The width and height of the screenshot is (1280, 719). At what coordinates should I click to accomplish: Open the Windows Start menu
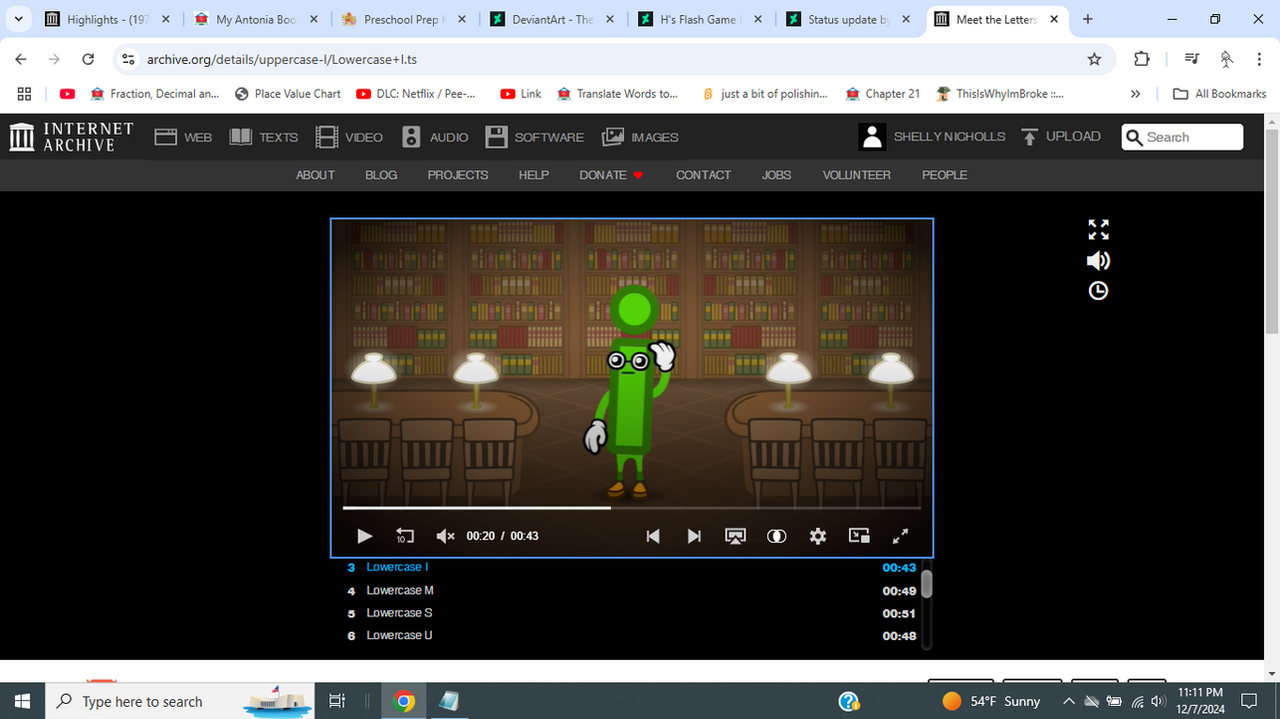[x=23, y=701]
